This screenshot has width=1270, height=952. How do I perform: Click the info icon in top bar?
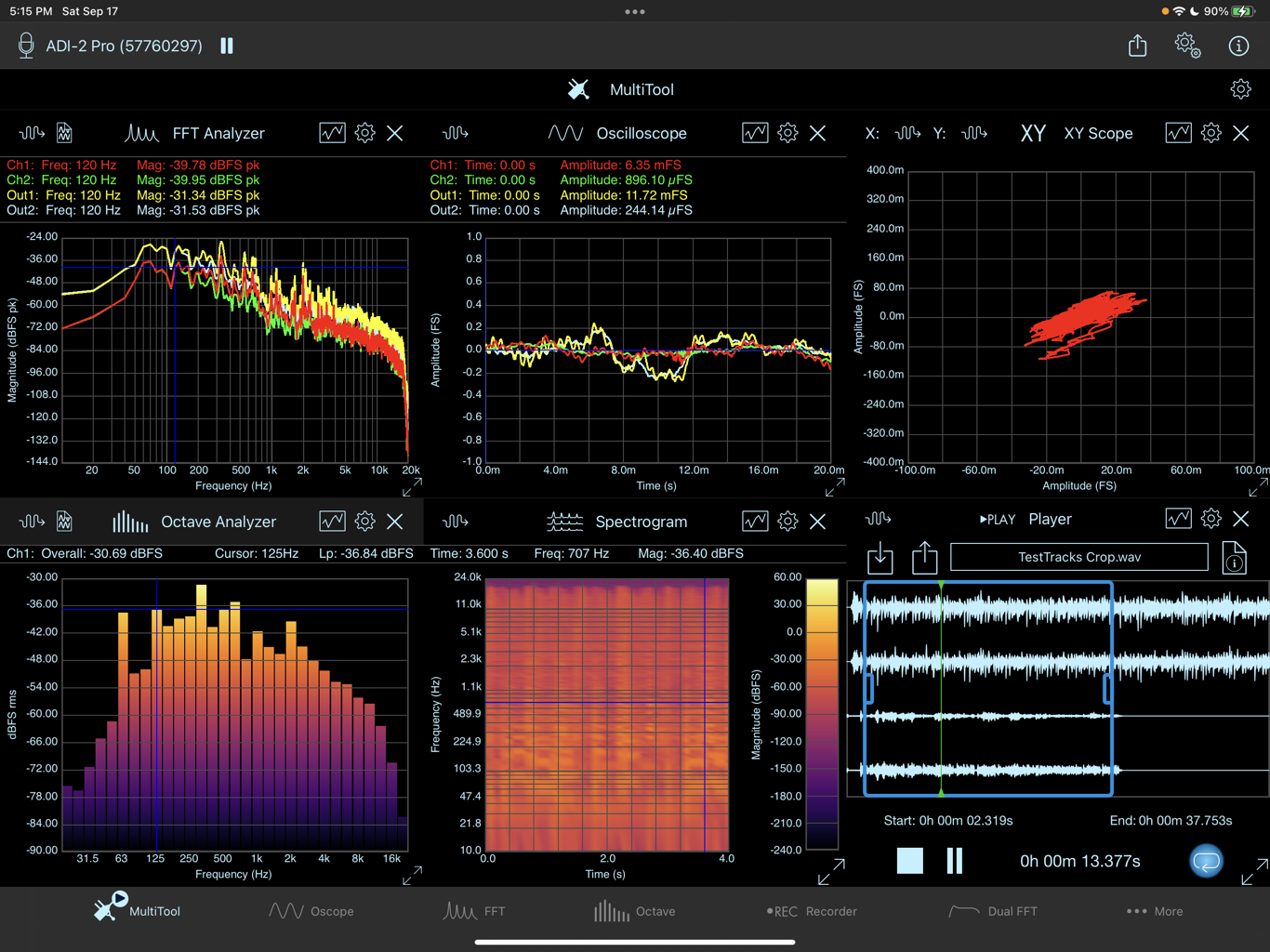1238,46
